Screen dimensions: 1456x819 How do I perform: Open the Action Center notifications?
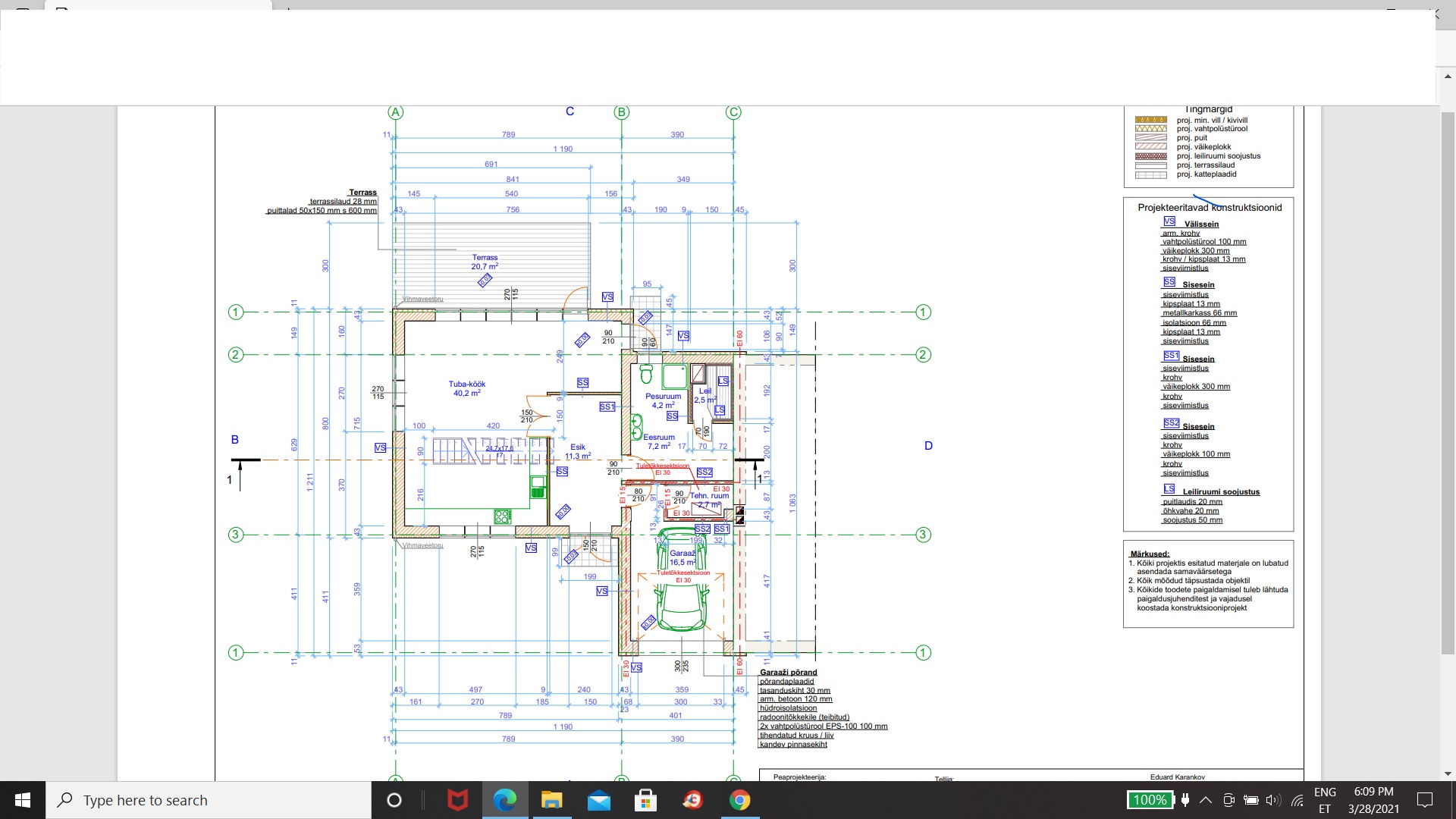coord(1425,800)
